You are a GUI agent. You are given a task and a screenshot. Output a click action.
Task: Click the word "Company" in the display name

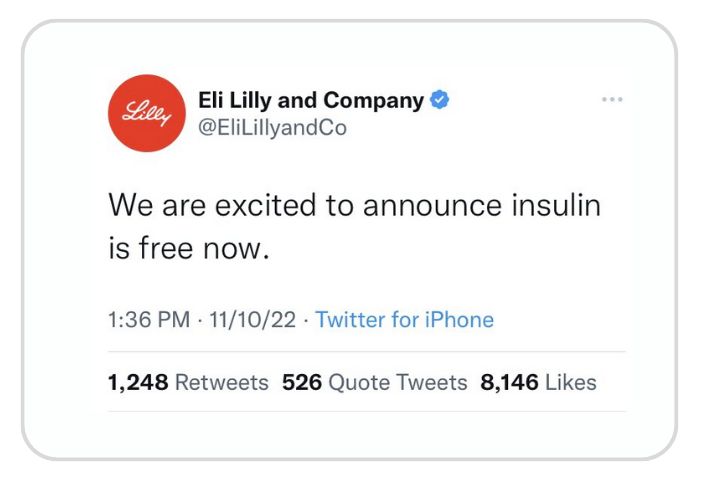373,102
